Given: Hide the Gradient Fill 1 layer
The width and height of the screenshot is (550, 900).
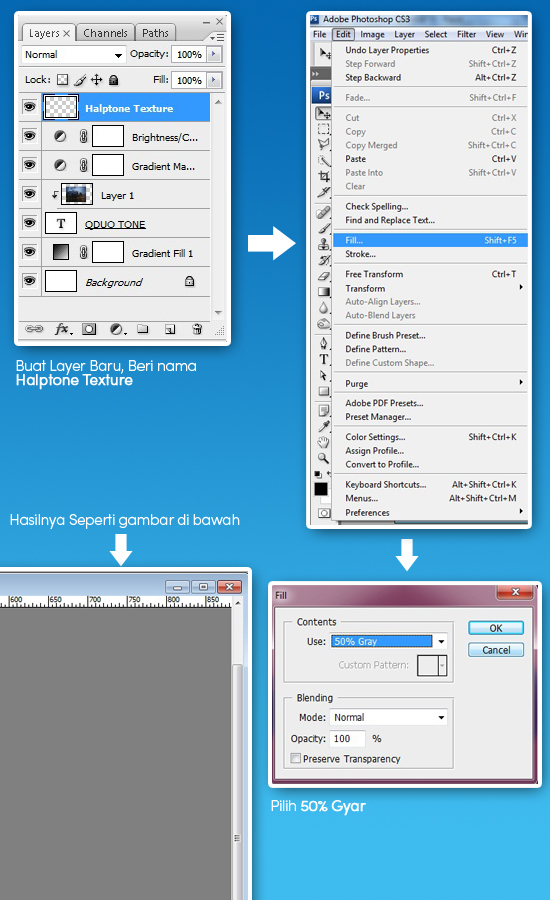Looking at the screenshot, I should click(29, 251).
